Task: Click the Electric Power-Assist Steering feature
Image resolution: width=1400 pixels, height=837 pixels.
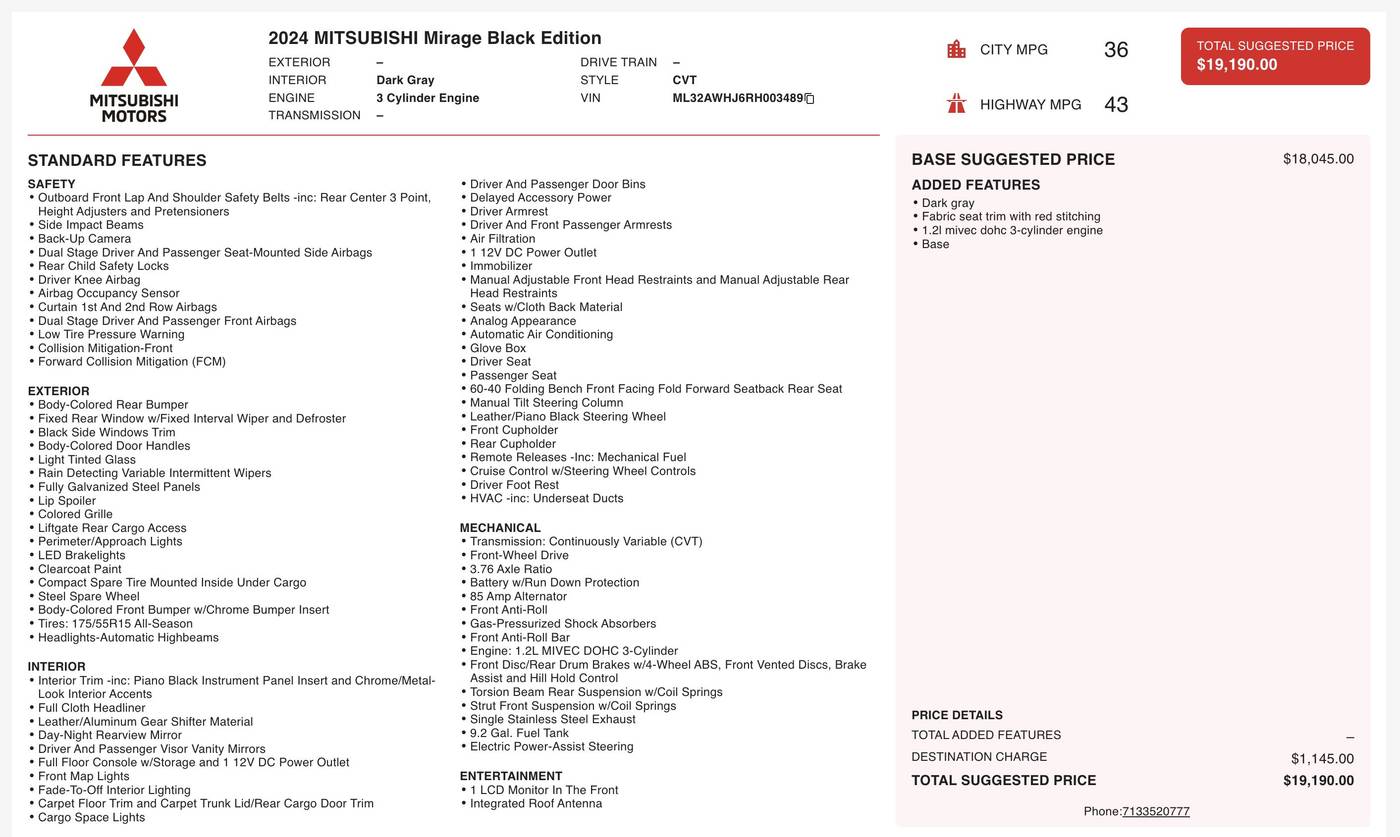Action: point(552,747)
